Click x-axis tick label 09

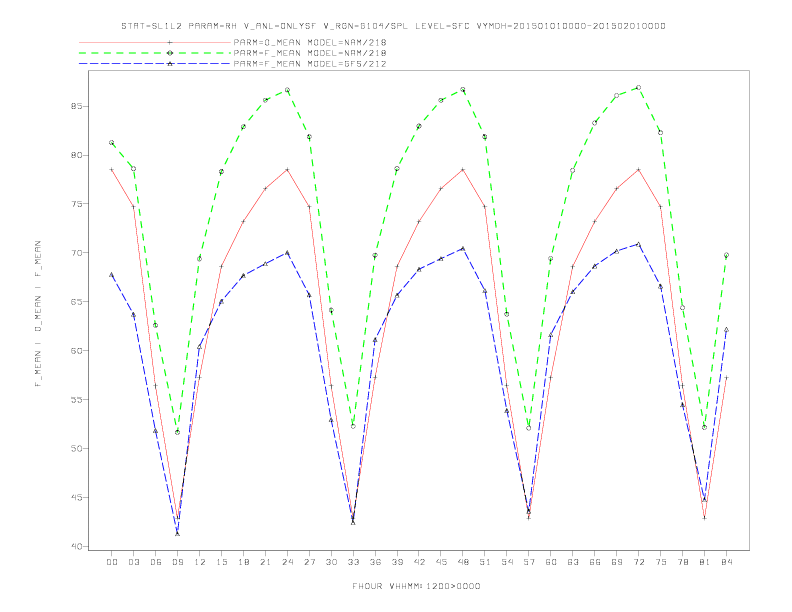pos(177,562)
